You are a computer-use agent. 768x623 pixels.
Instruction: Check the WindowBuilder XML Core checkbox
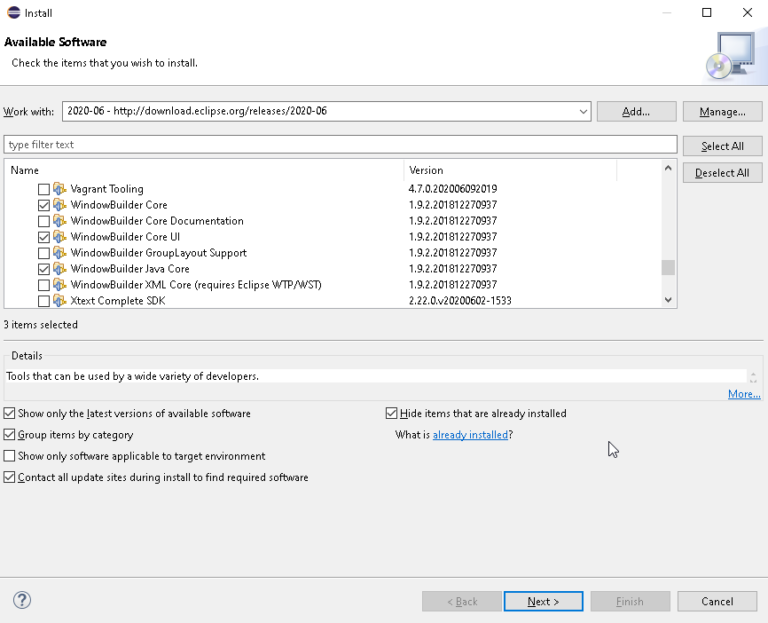(44, 285)
